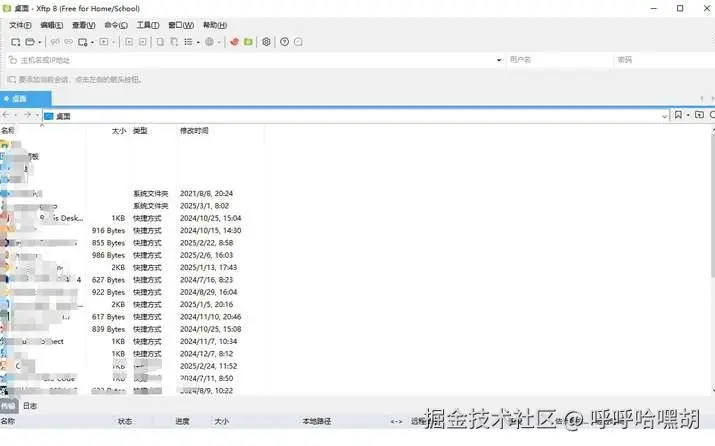Open the 帮助(H) menu
The image size is (715, 446).
[215, 25]
